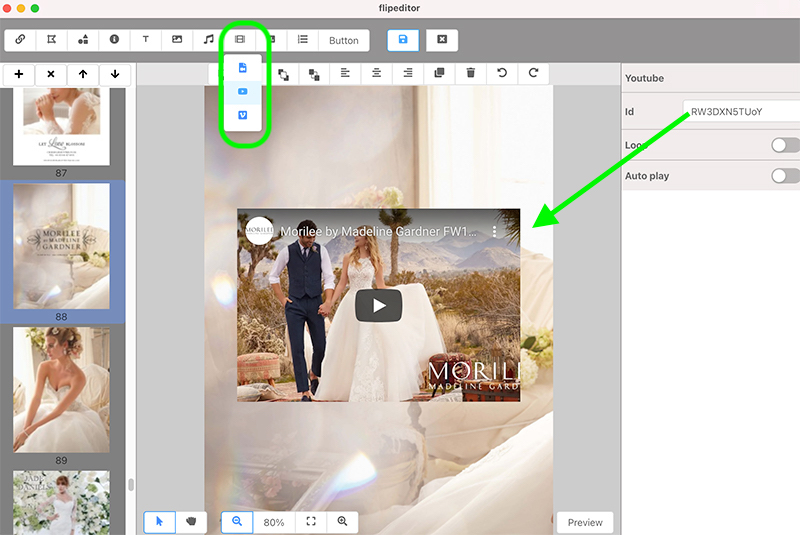Screen dimensions: 800x535
Task: Select the image insert tool
Action: point(177,40)
